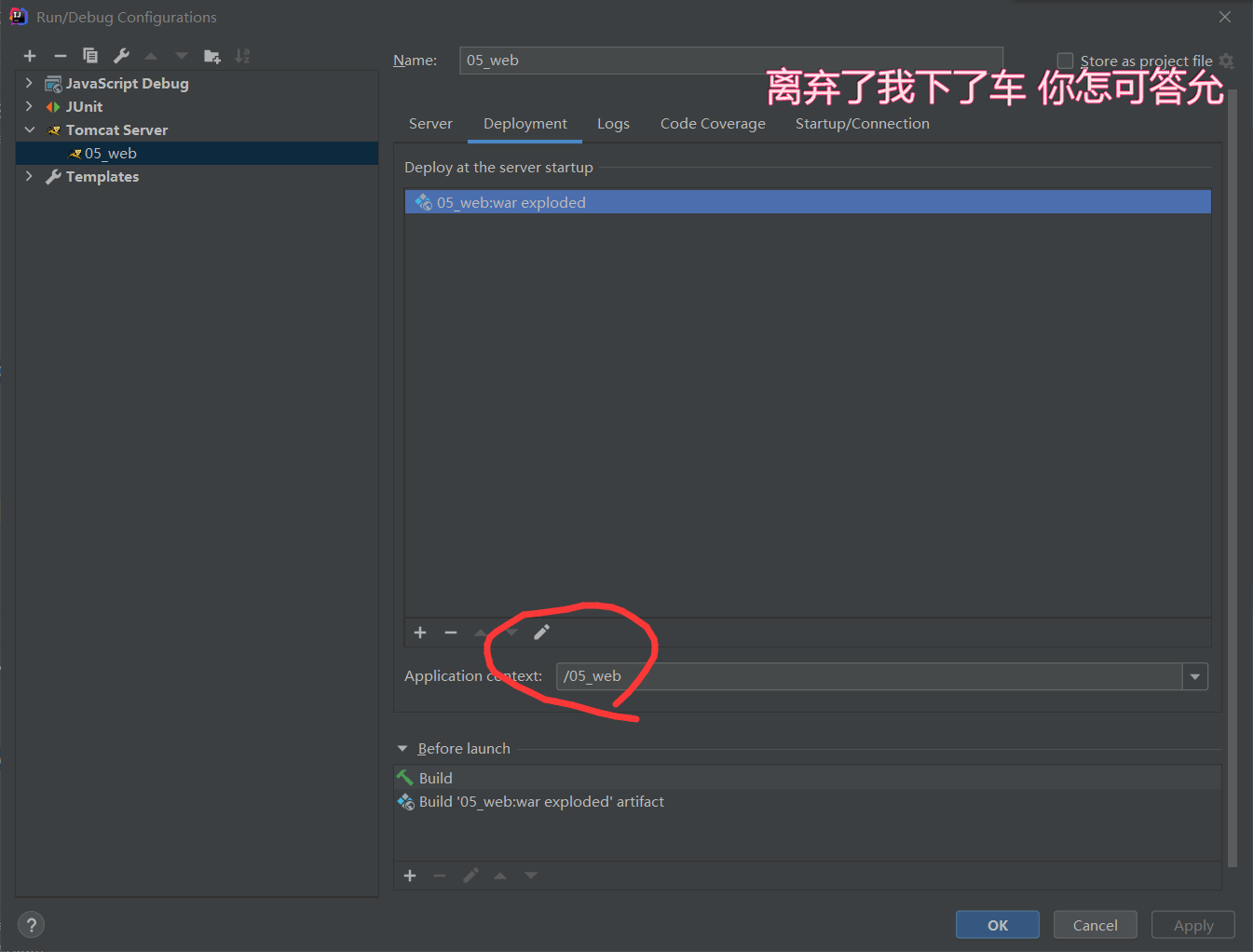Open the Code Coverage tab
The height and width of the screenshot is (952, 1253).
[713, 124]
